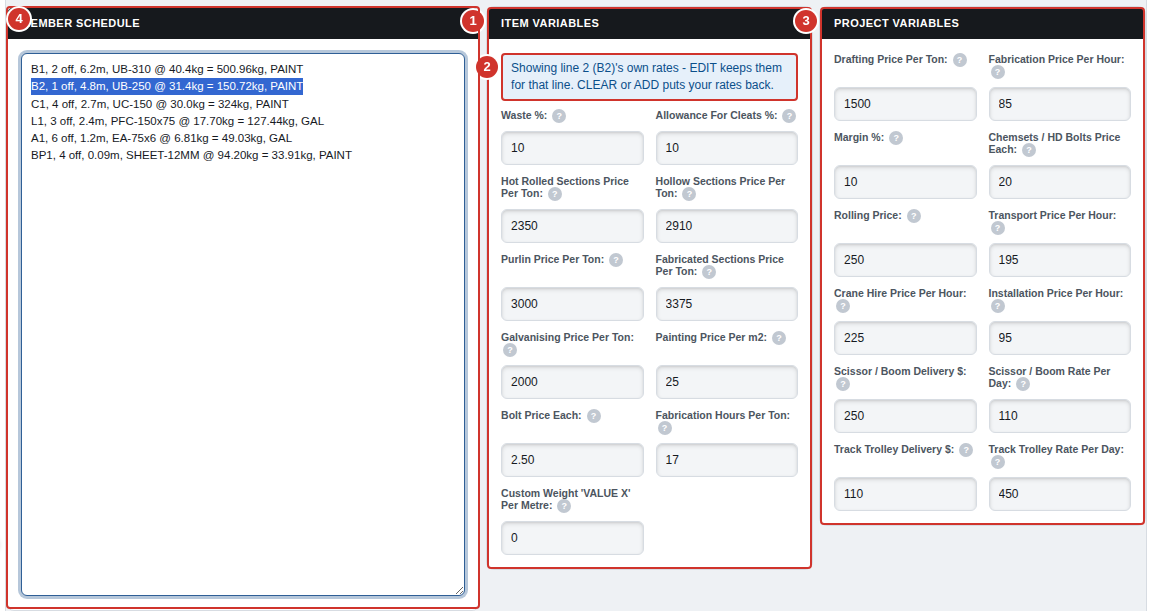This screenshot has width=1152, height=611.
Task: Show Chemsets / HD Bolts Price help
Action: click(x=1029, y=150)
